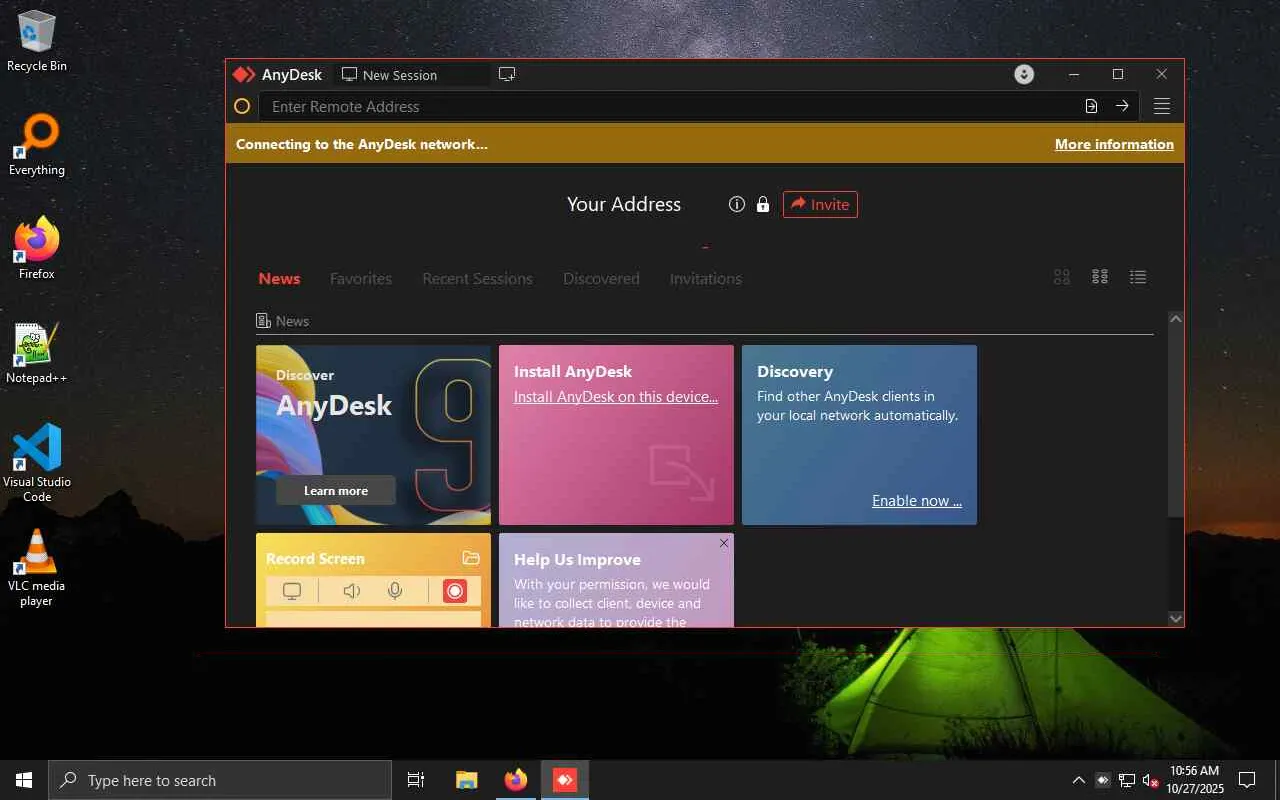Image resolution: width=1280 pixels, height=800 pixels.
Task: Switch to large tiles view
Action: point(1062,277)
